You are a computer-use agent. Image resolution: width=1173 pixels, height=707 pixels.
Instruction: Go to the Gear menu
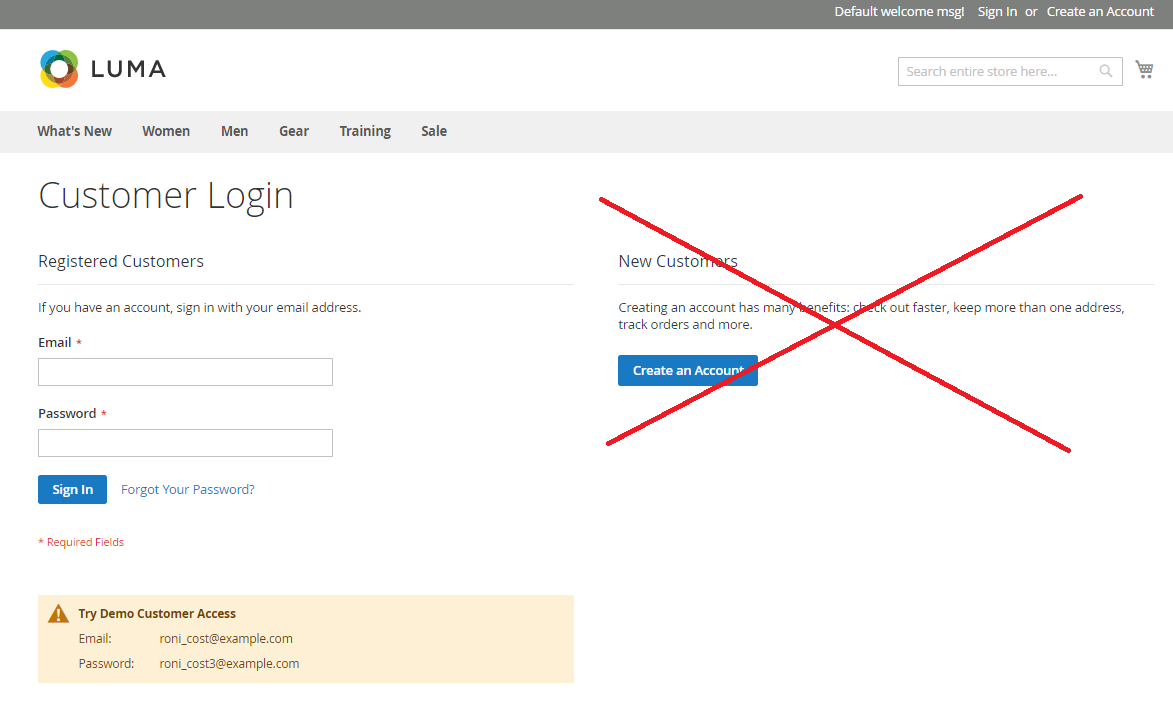click(294, 131)
